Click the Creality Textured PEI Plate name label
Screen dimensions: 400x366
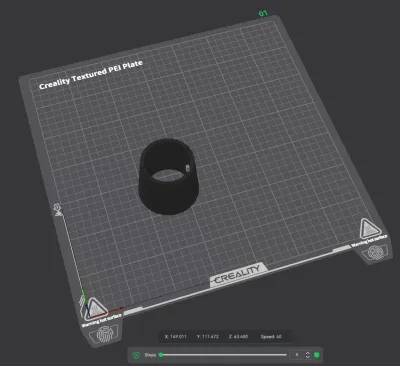click(91, 75)
